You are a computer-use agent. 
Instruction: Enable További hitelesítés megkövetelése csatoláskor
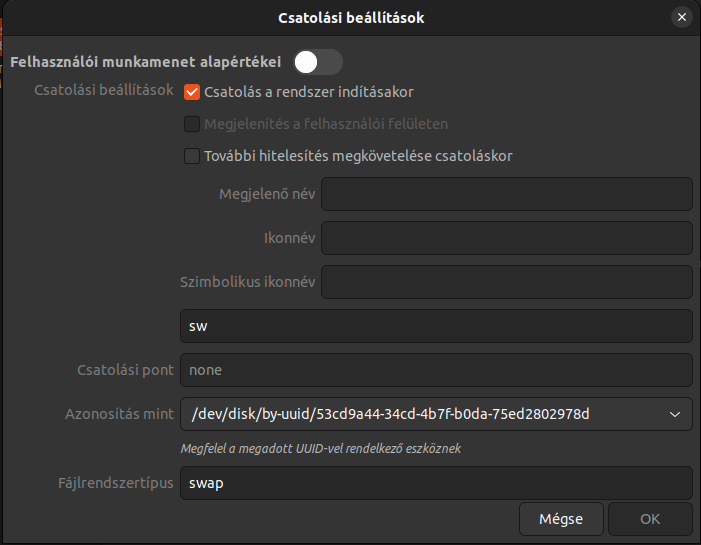192,156
